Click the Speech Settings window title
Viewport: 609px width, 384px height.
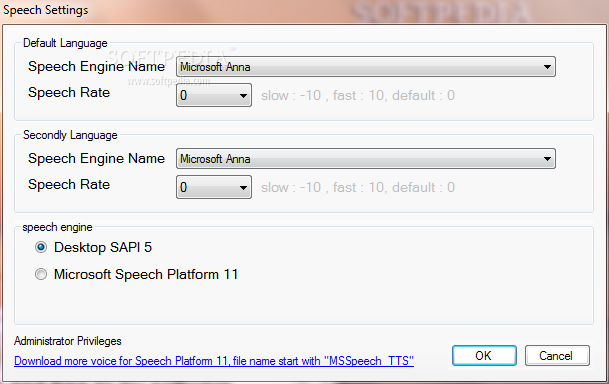(x=45, y=10)
